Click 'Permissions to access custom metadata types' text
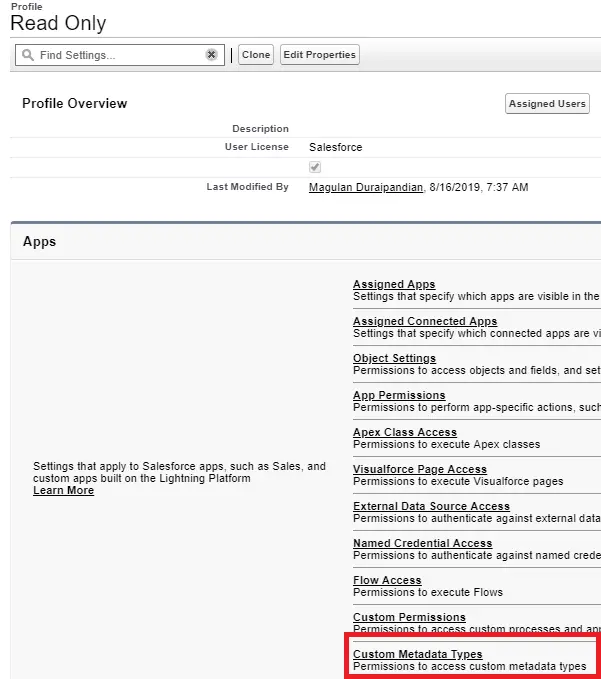The height and width of the screenshot is (679, 601). click(x=470, y=666)
